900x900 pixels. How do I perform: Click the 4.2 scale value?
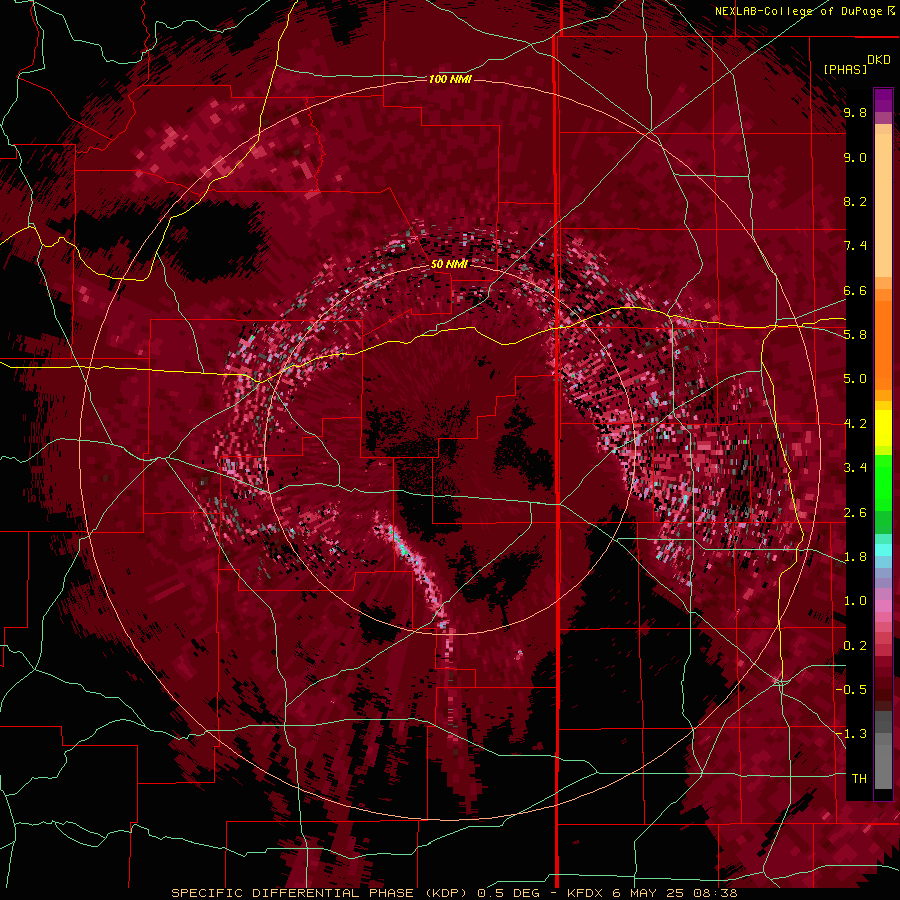tap(855, 424)
